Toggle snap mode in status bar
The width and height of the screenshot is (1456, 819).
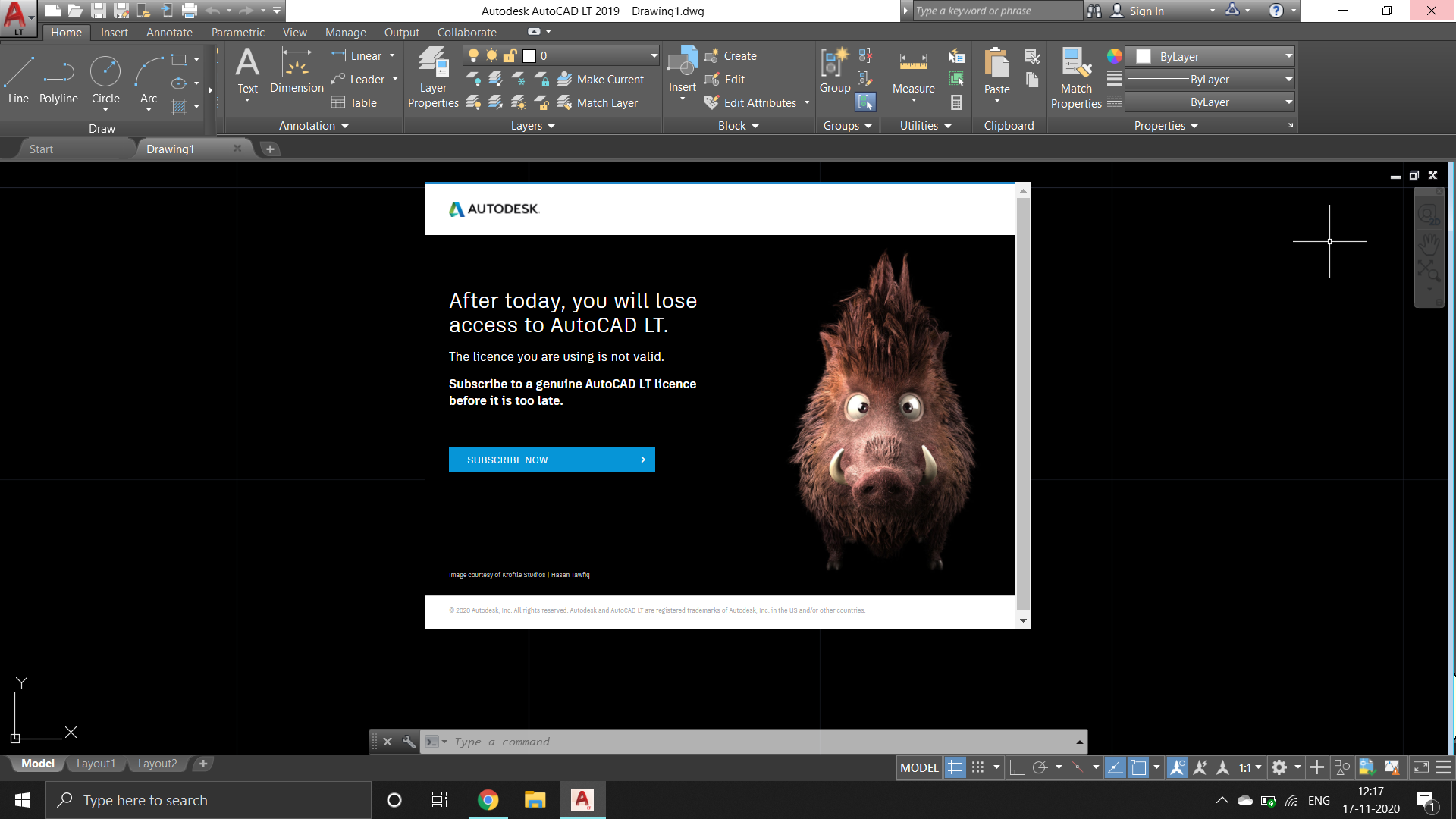(978, 767)
